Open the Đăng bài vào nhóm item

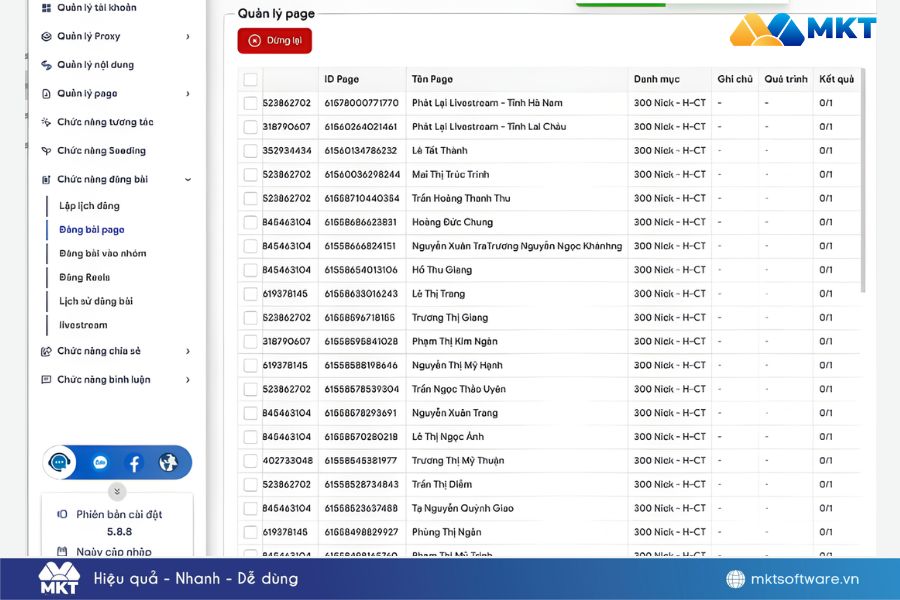coord(102,253)
